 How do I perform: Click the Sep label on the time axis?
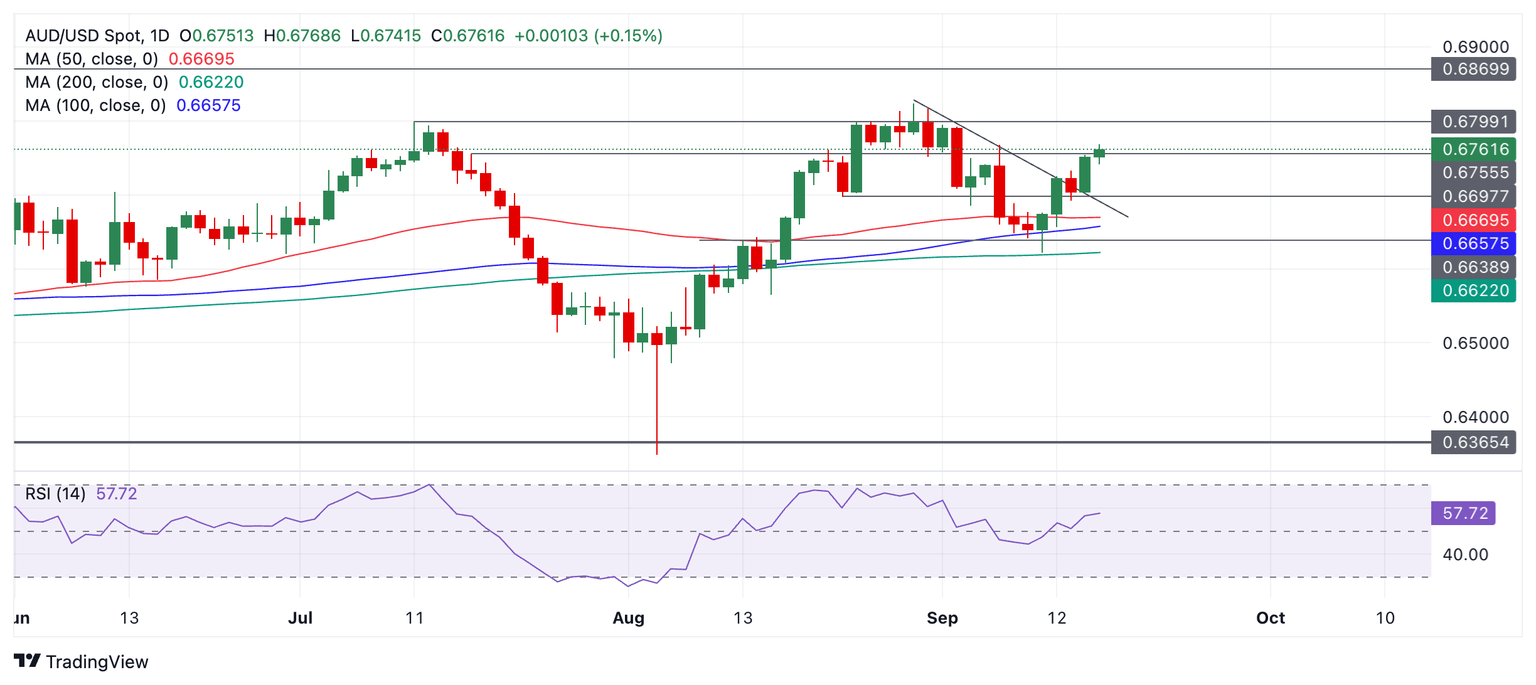[x=942, y=618]
